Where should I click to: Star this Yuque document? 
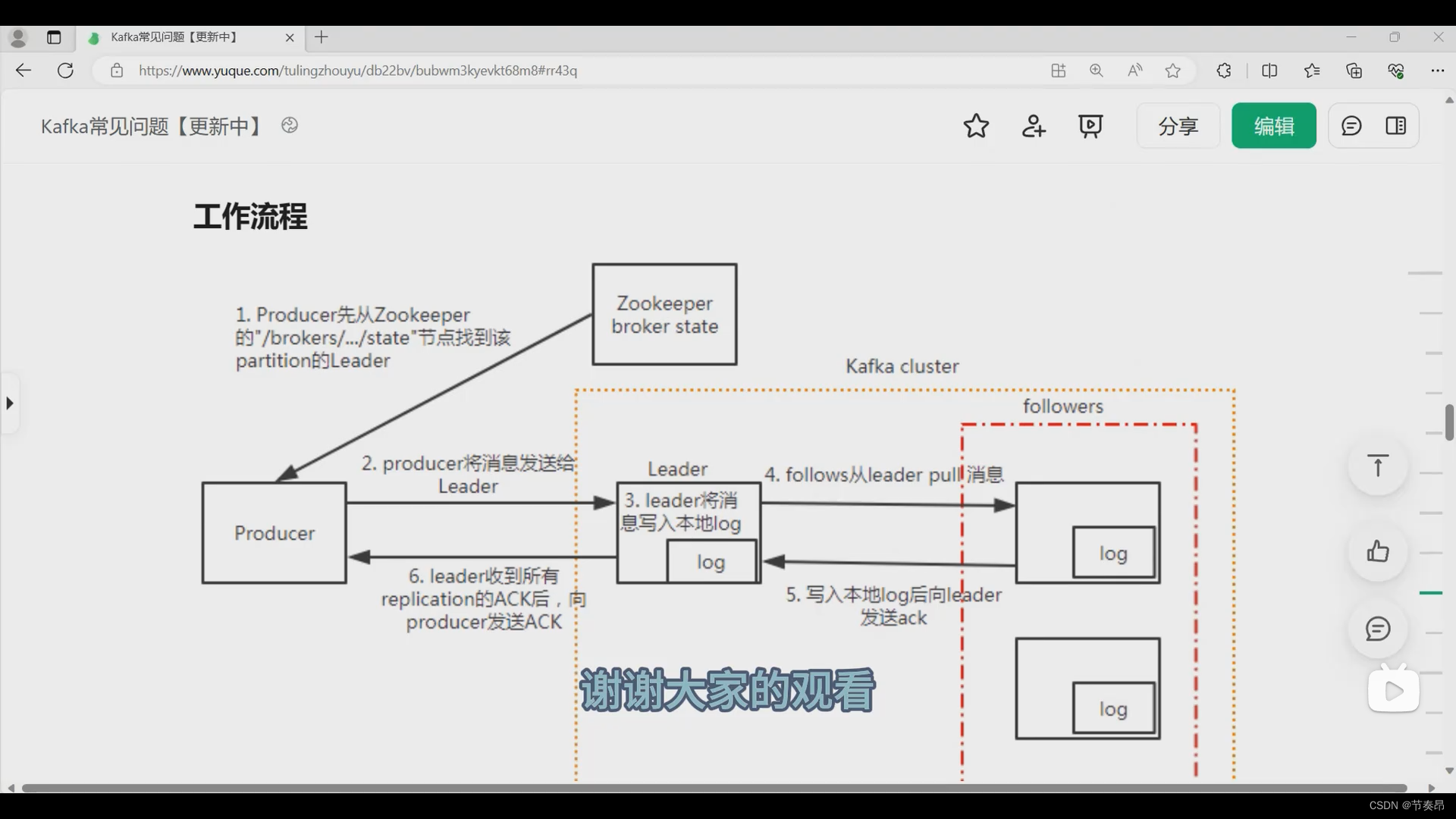click(x=976, y=126)
